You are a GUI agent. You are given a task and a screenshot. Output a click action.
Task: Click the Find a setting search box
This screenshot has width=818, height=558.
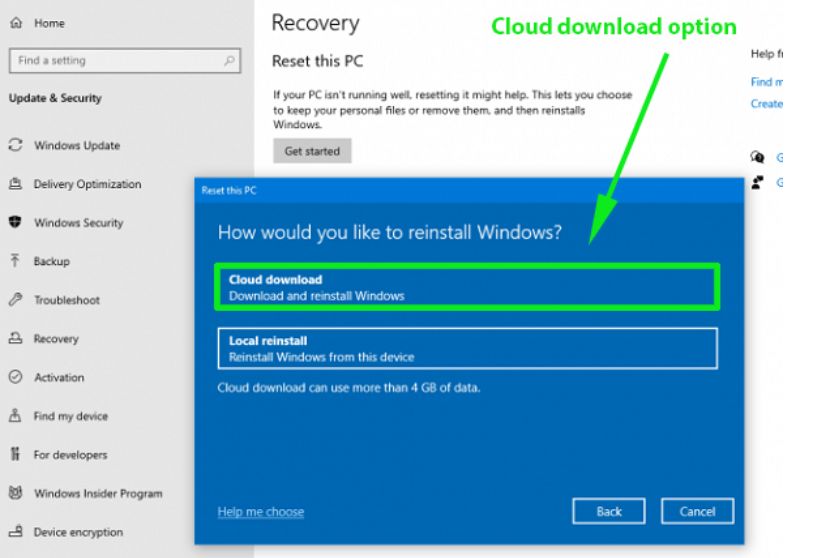[125, 60]
